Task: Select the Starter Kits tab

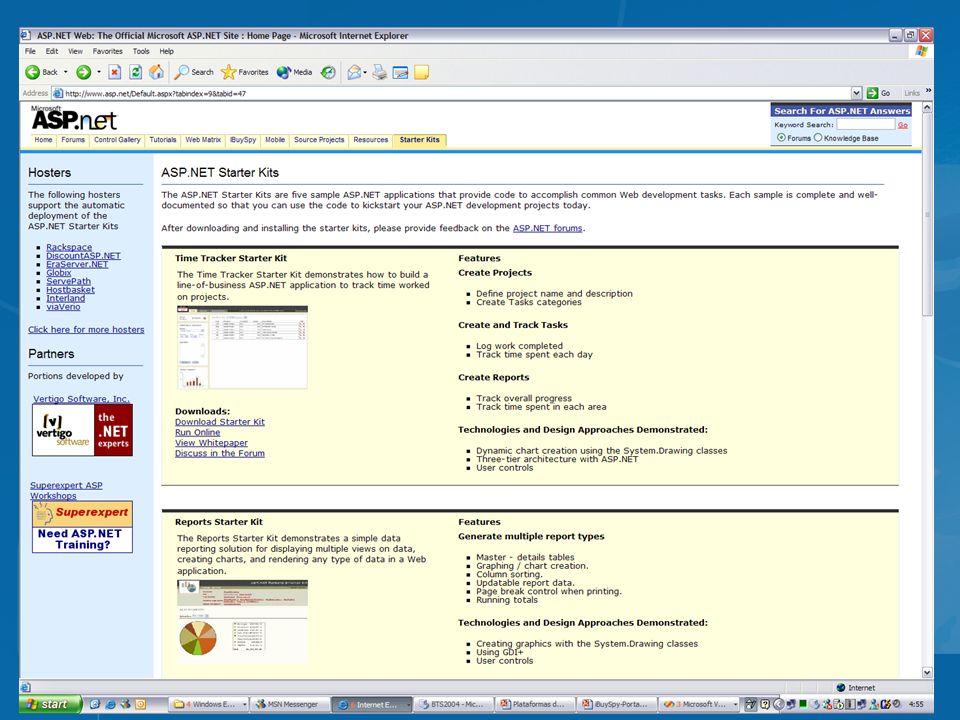Action: tap(419, 140)
